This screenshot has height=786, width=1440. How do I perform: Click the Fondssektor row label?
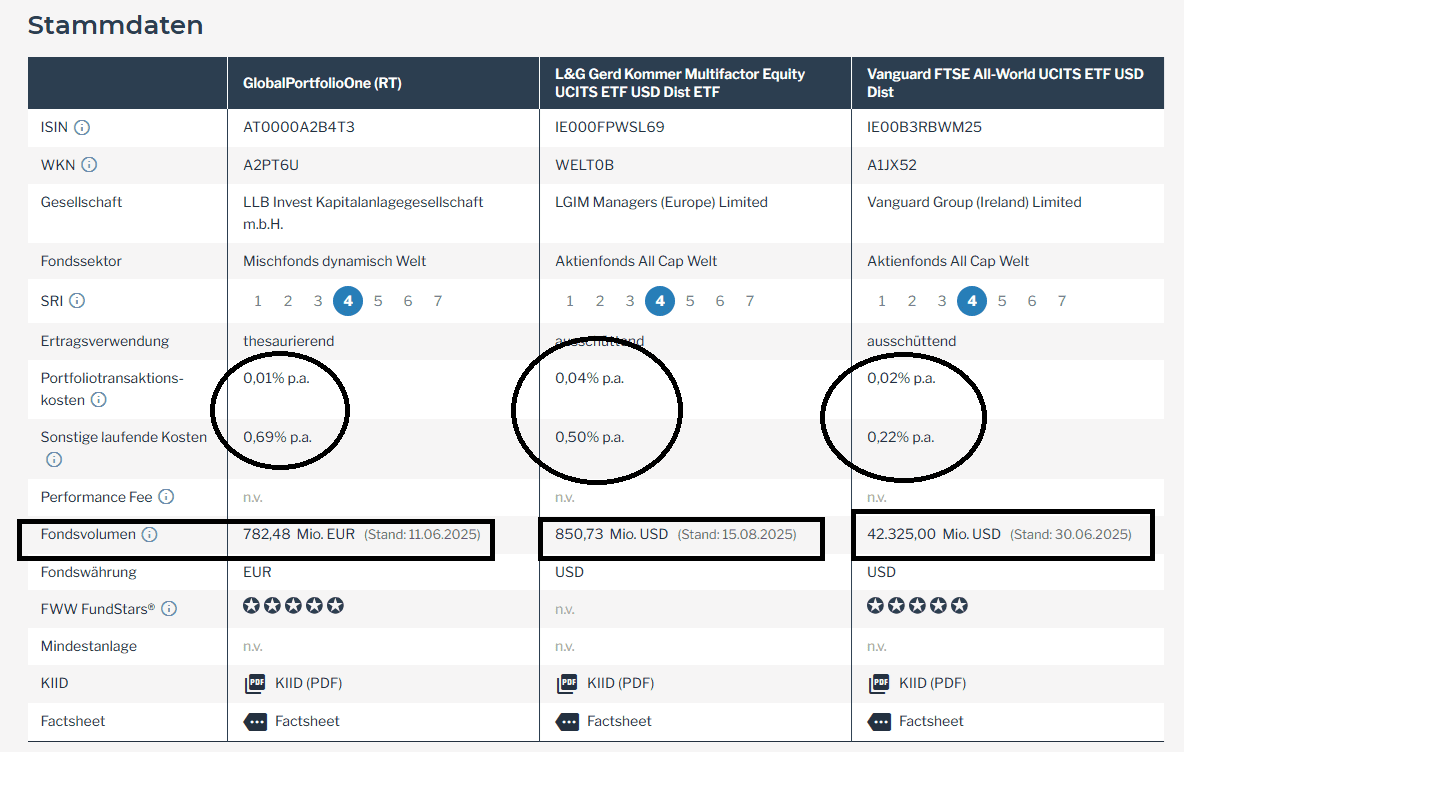pos(81,261)
